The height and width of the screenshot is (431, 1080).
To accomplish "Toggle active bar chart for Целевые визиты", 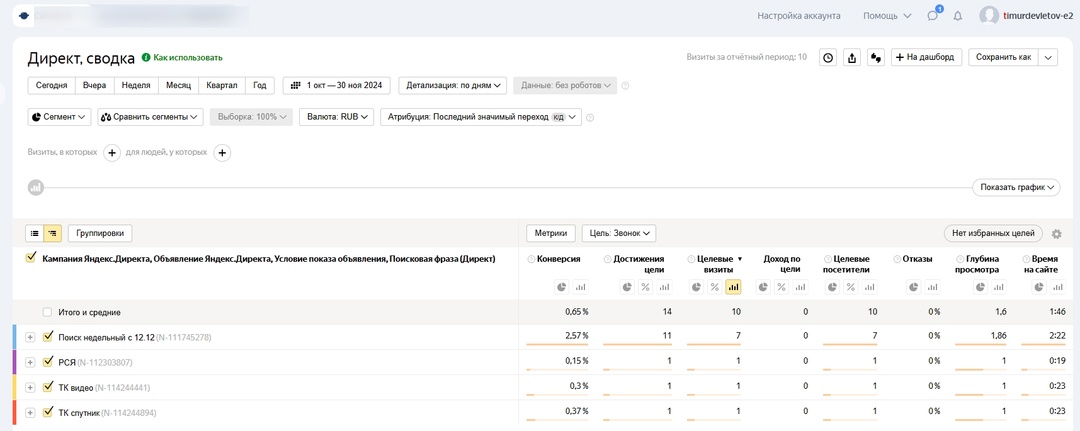I will click(x=734, y=287).
